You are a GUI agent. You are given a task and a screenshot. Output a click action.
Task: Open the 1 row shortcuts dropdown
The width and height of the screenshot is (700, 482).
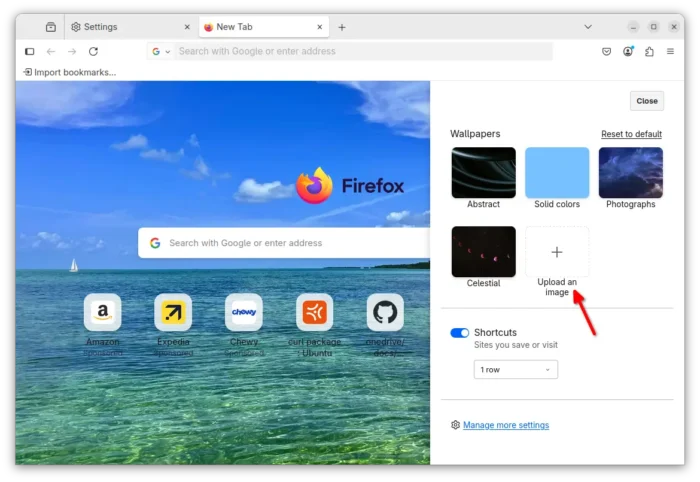coord(516,370)
